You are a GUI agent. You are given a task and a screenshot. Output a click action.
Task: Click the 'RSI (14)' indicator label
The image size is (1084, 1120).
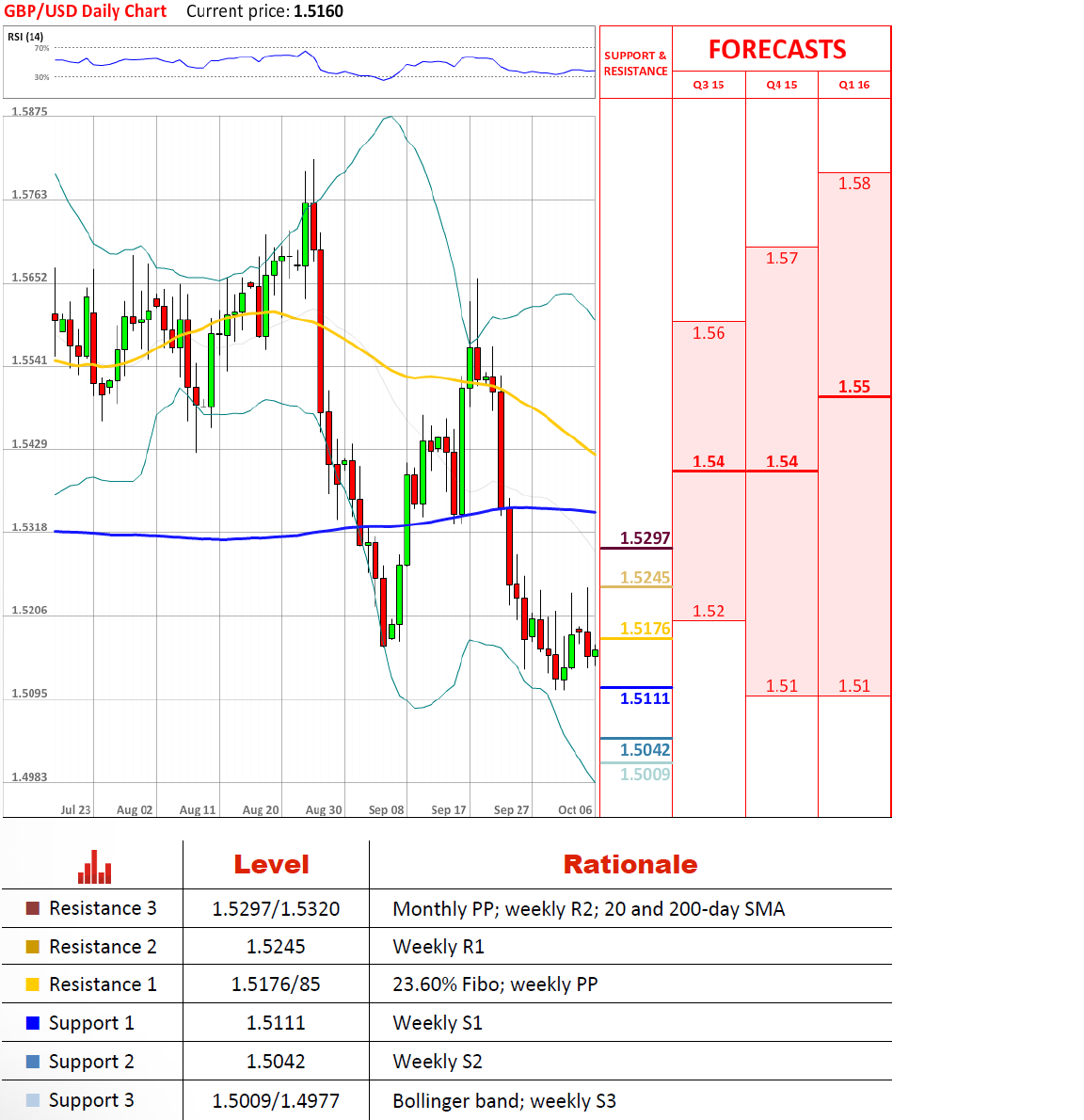tap(25, 37)
